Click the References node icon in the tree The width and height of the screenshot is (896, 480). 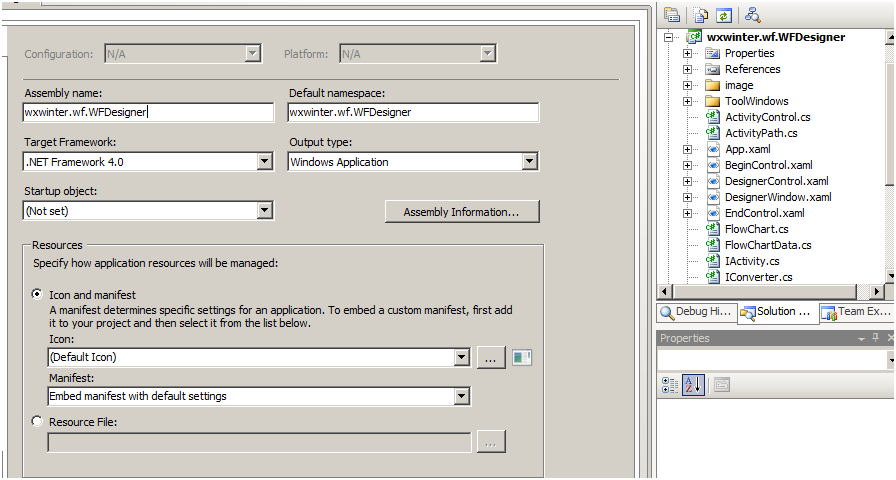(712, 69)
